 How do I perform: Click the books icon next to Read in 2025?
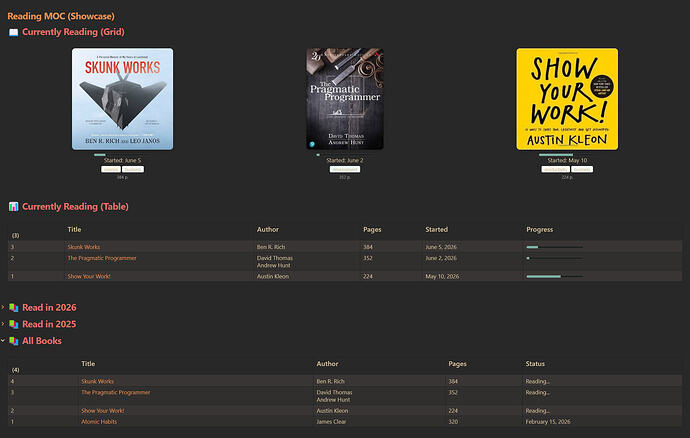click(14, 324)
